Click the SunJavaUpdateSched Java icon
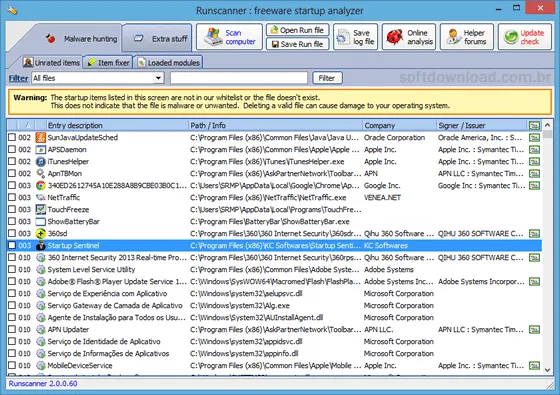 pos(41,138)
